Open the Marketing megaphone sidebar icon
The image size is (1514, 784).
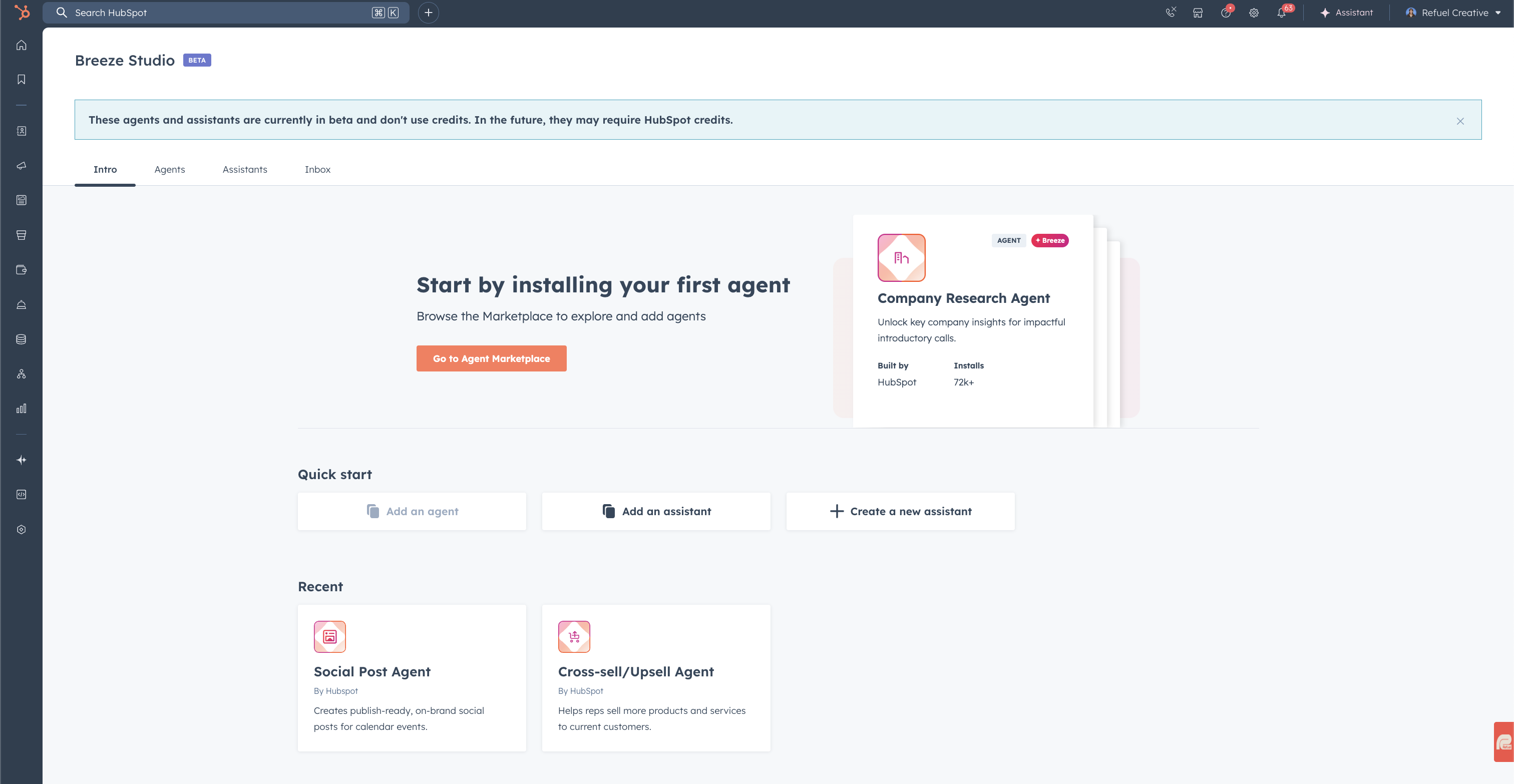click(x=21, y=166)
